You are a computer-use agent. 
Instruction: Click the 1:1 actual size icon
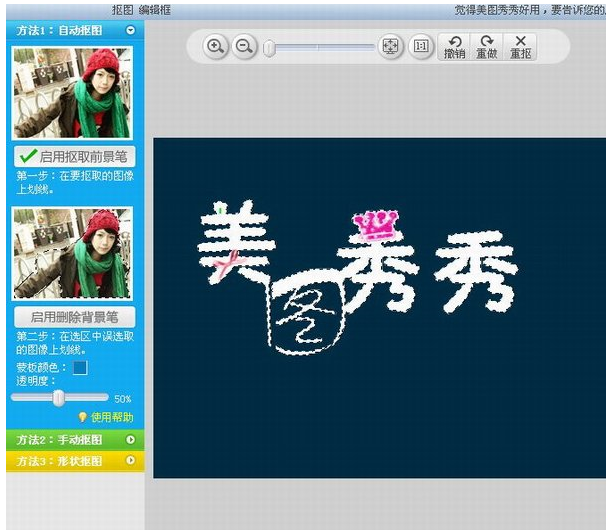420,47
